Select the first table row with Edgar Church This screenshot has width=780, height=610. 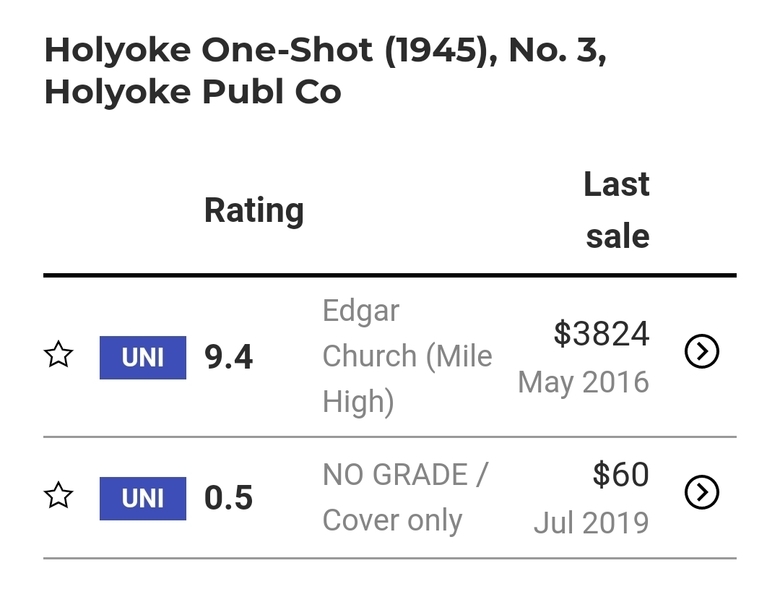(x=390, y=357)
